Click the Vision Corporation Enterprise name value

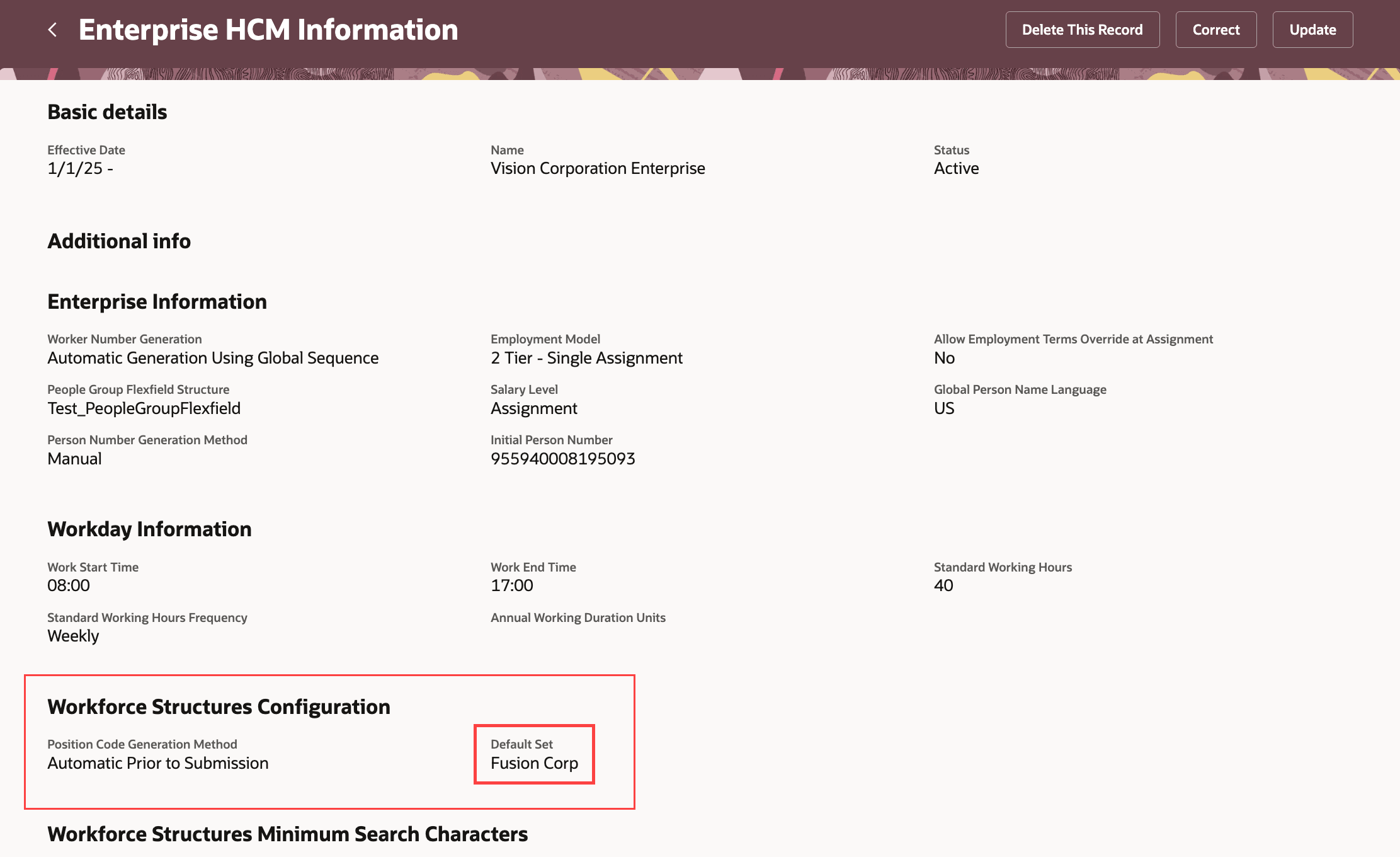[598, 168]
